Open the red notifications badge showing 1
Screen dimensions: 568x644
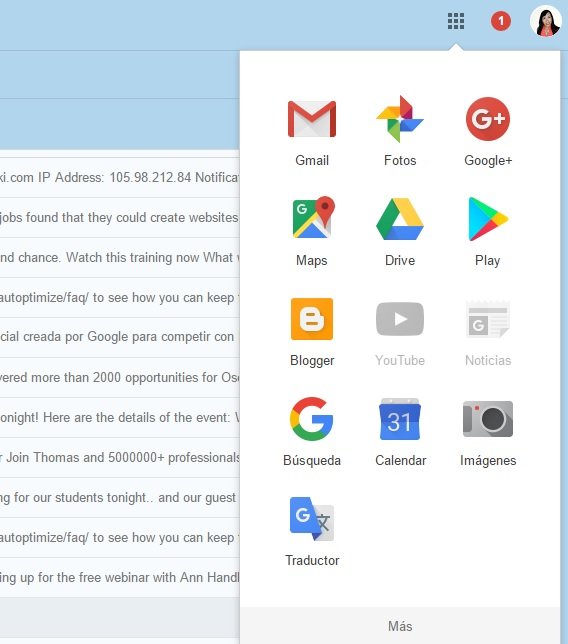[x=501, y=21]
